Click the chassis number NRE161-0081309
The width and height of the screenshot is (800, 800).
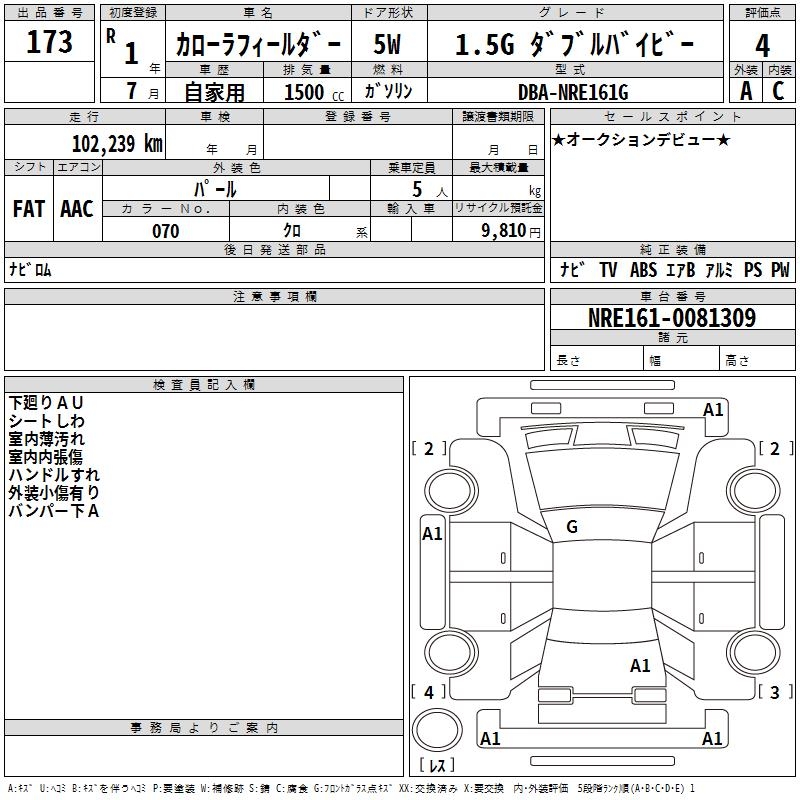(x=672, y=317)
